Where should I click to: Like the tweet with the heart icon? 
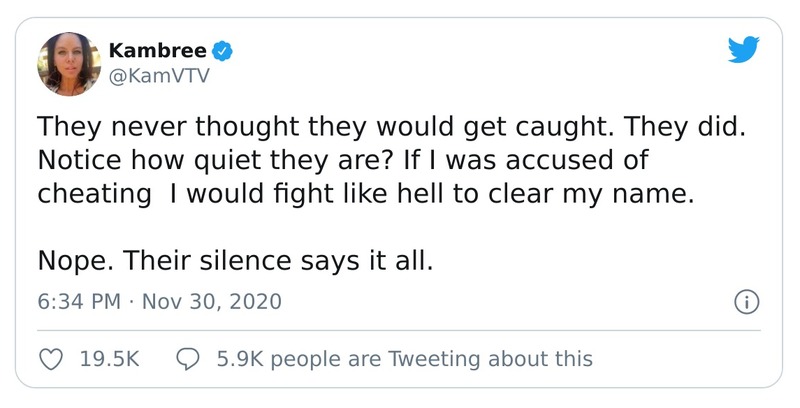coord(51,358)
